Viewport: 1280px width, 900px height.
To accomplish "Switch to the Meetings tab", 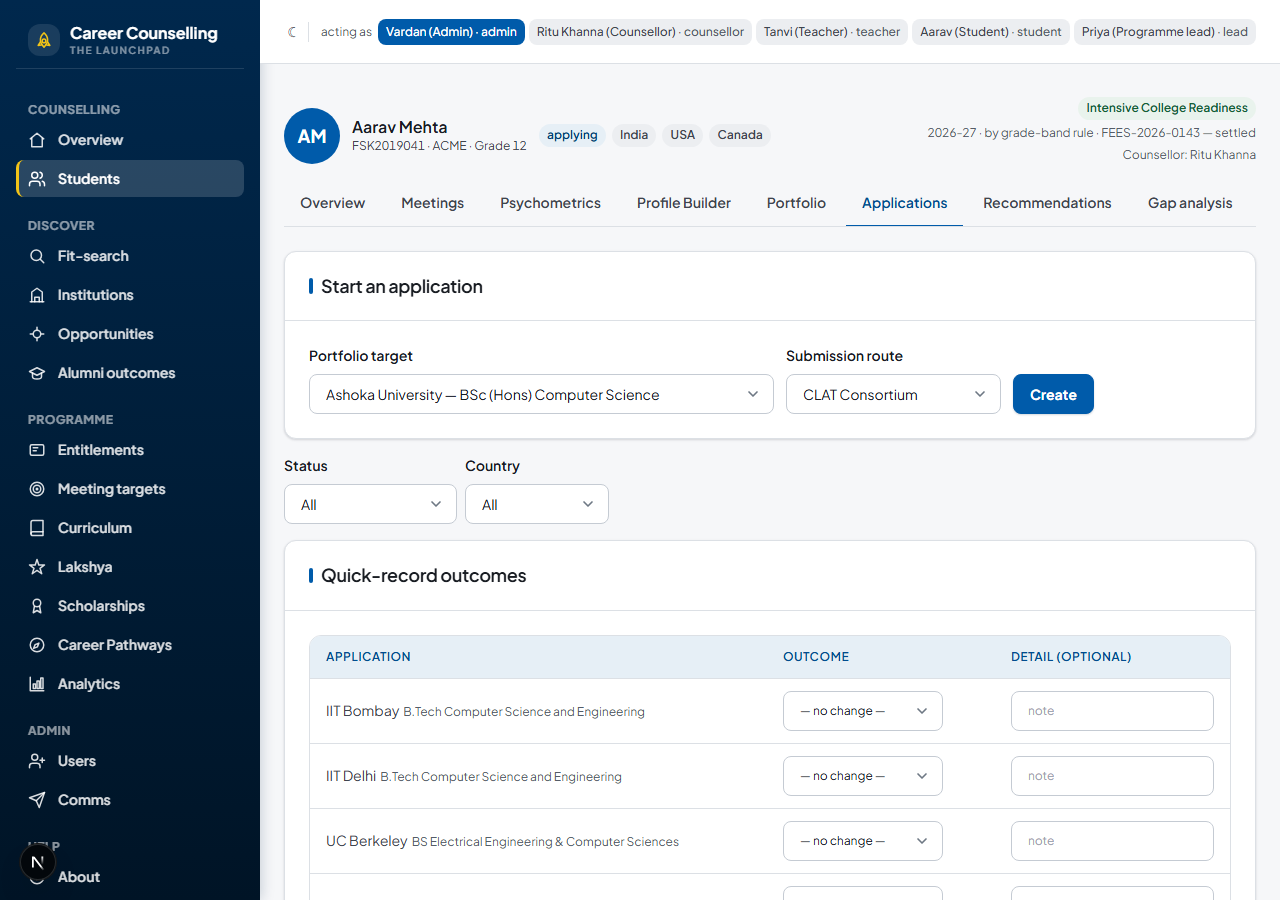I will (x=433, y=203).
